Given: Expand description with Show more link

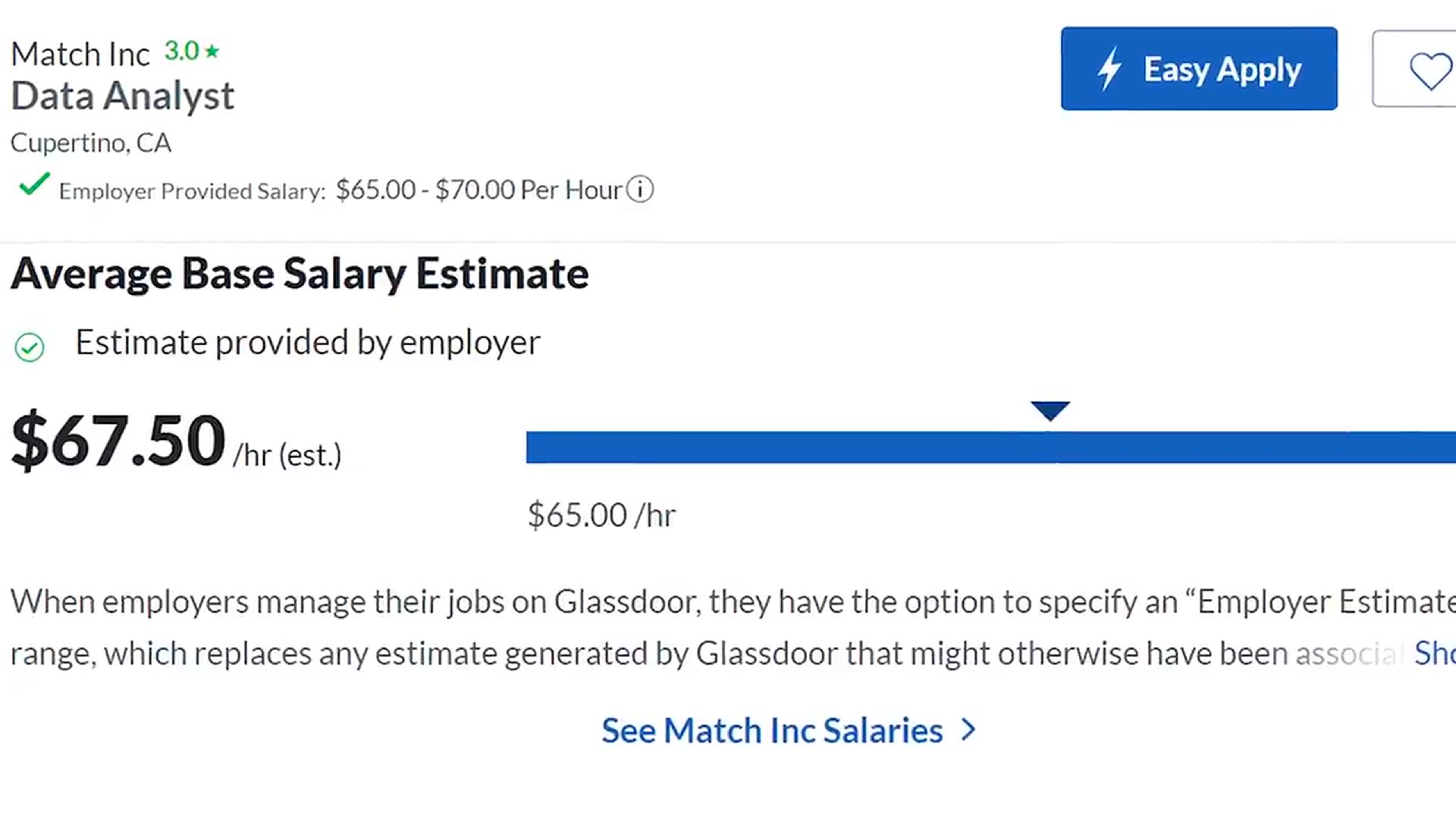Looking at the screenshot, I should [x=1435, y=654].
